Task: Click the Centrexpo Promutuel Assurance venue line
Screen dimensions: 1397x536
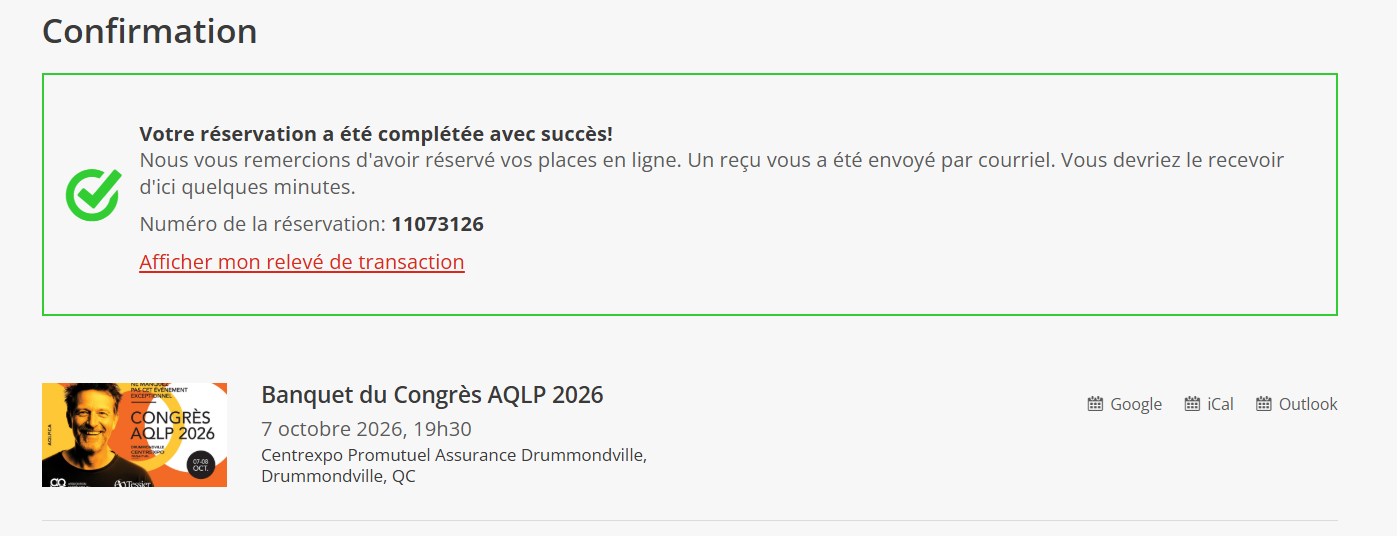Action: pos(454,455)
